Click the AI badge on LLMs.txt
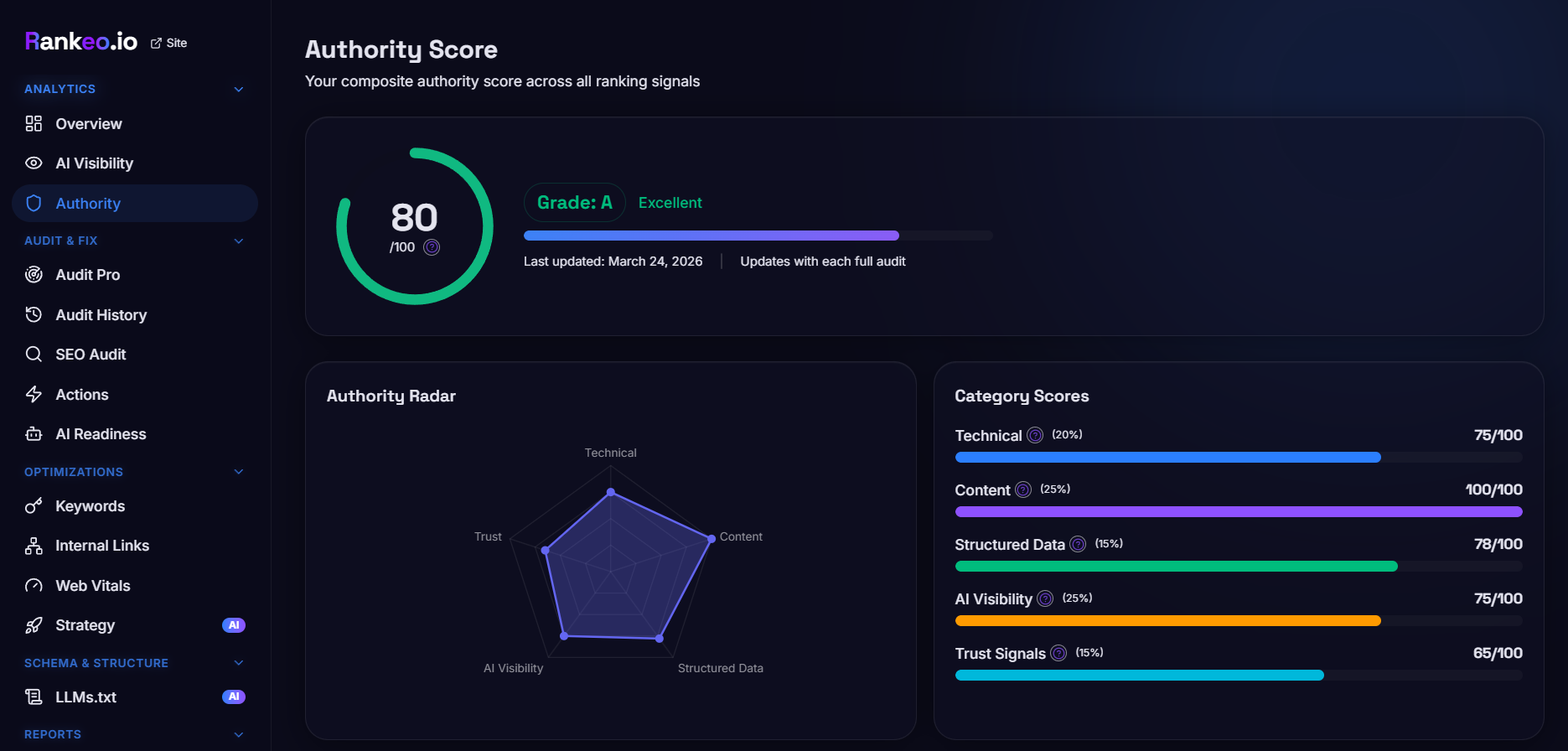 [x=234, y=697]
